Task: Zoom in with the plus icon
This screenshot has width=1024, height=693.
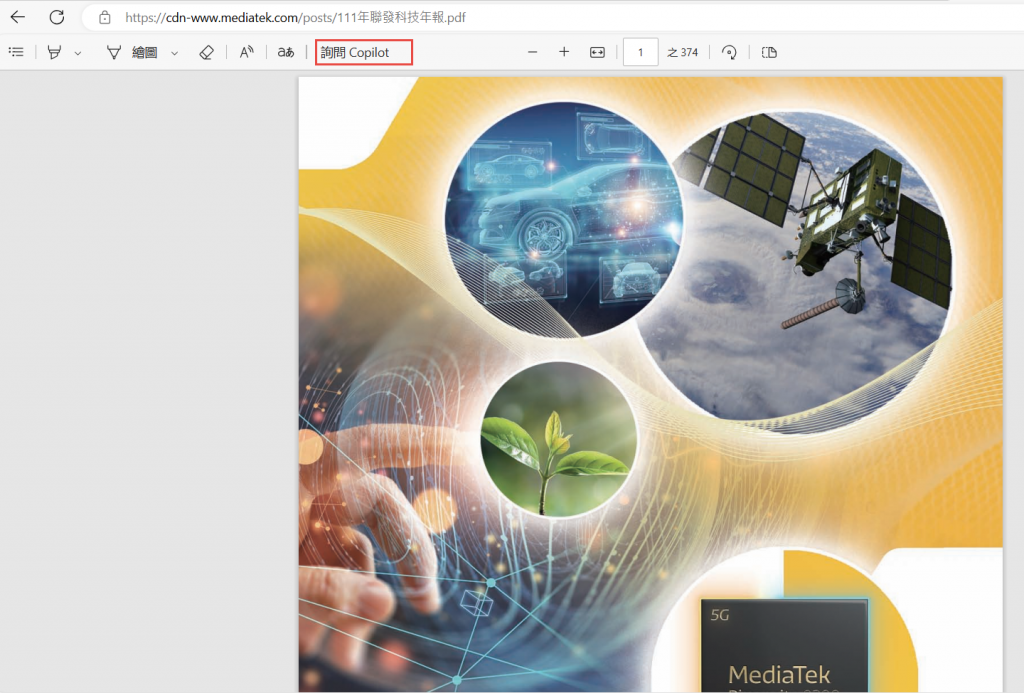Action: [564, 52]
